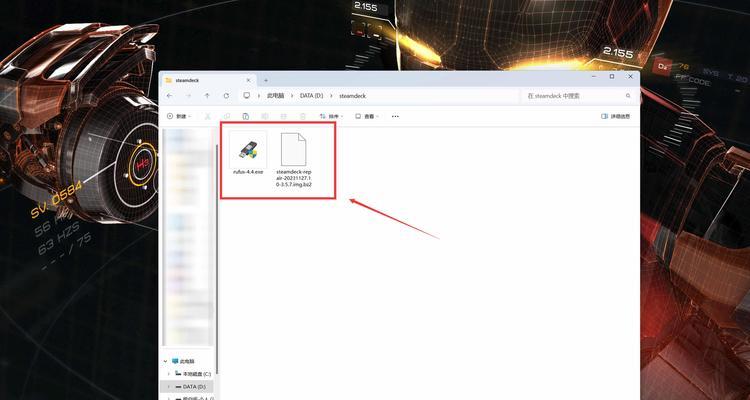
Task: Click the steamdeck-repair img.bz2 file name
Action: pyautogui.click(x=294, y=178)
